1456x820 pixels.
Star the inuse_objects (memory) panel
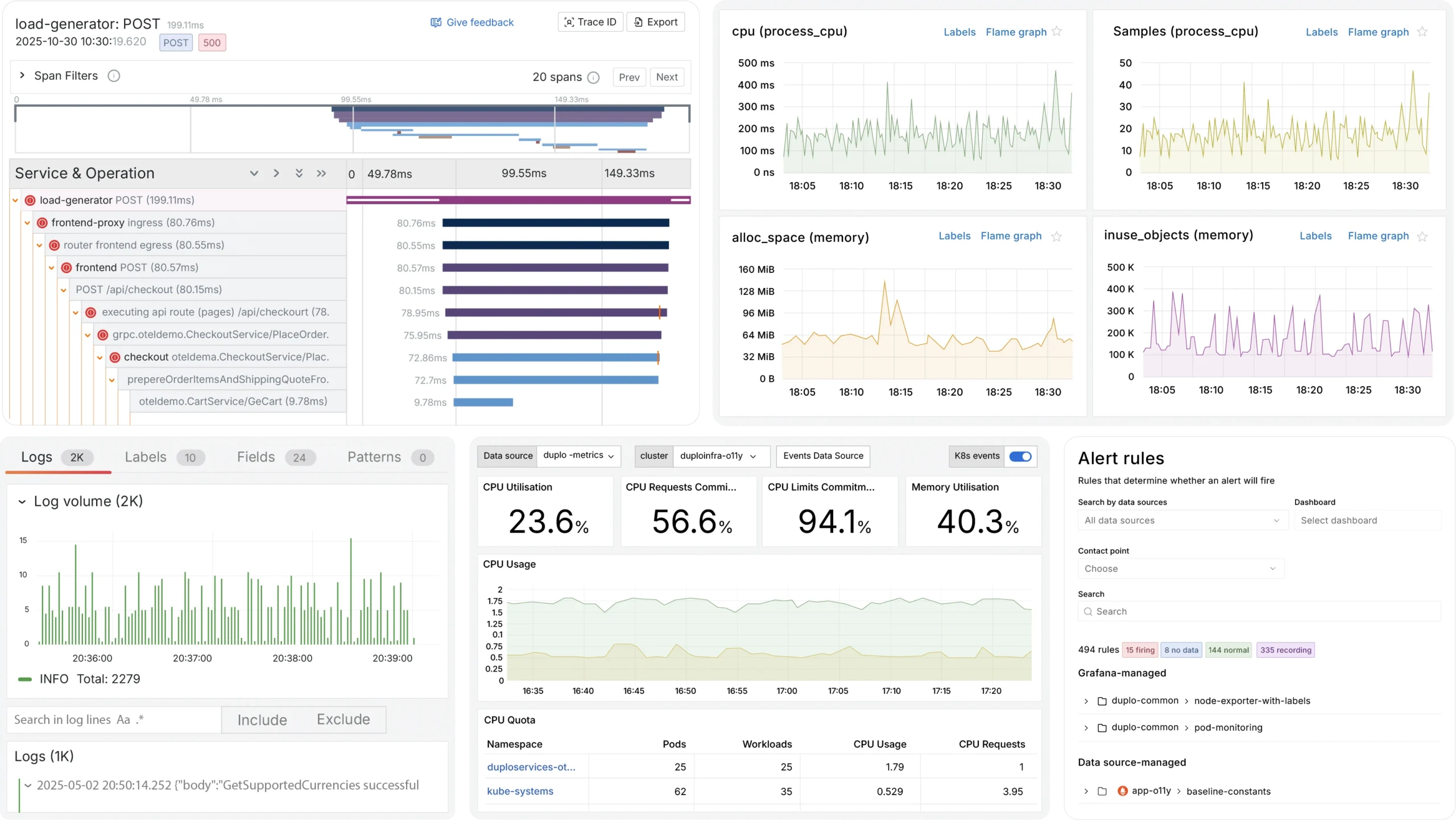click(x=1423, y=236)
